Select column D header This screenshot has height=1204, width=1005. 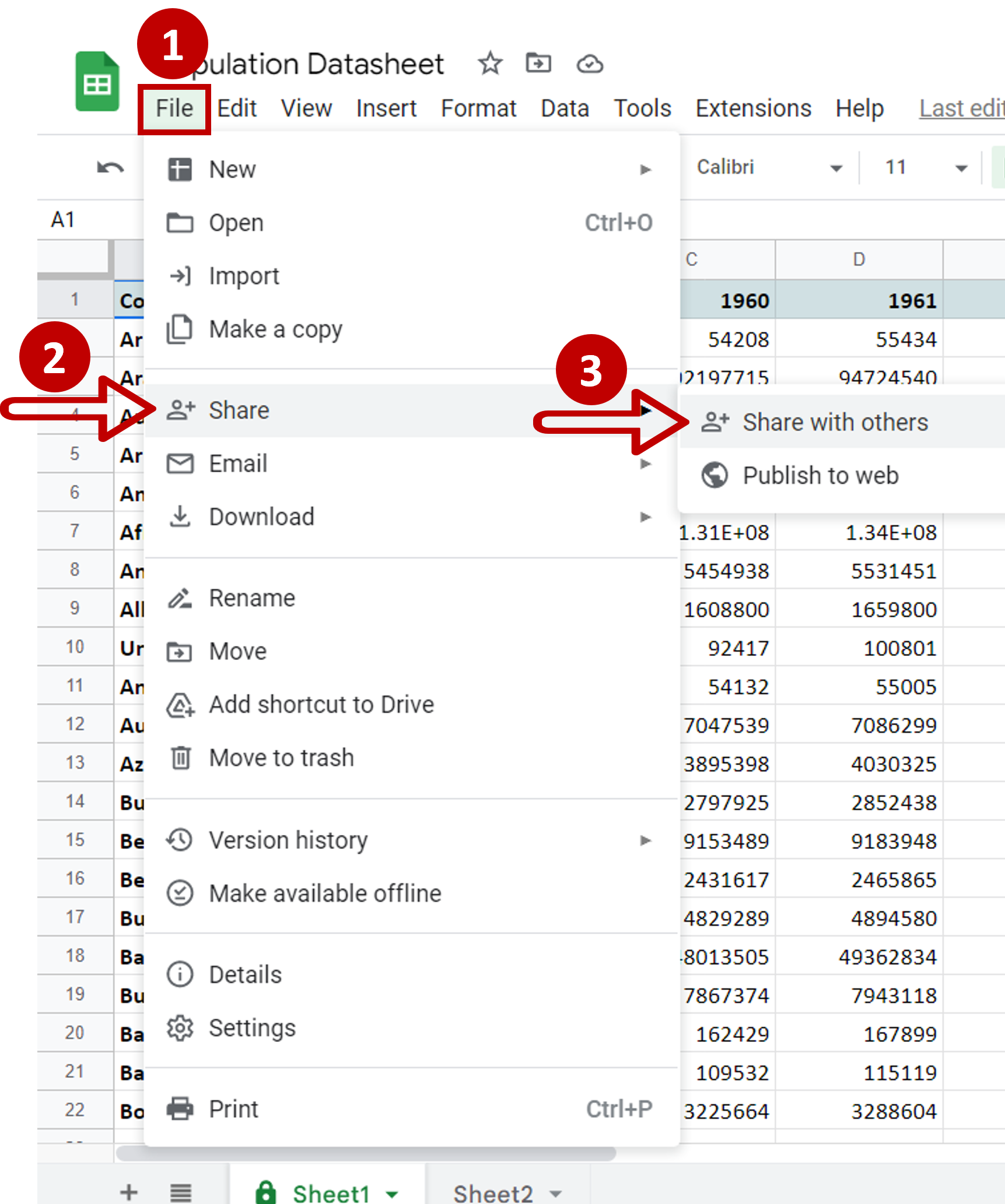click(x=859, y=259)
